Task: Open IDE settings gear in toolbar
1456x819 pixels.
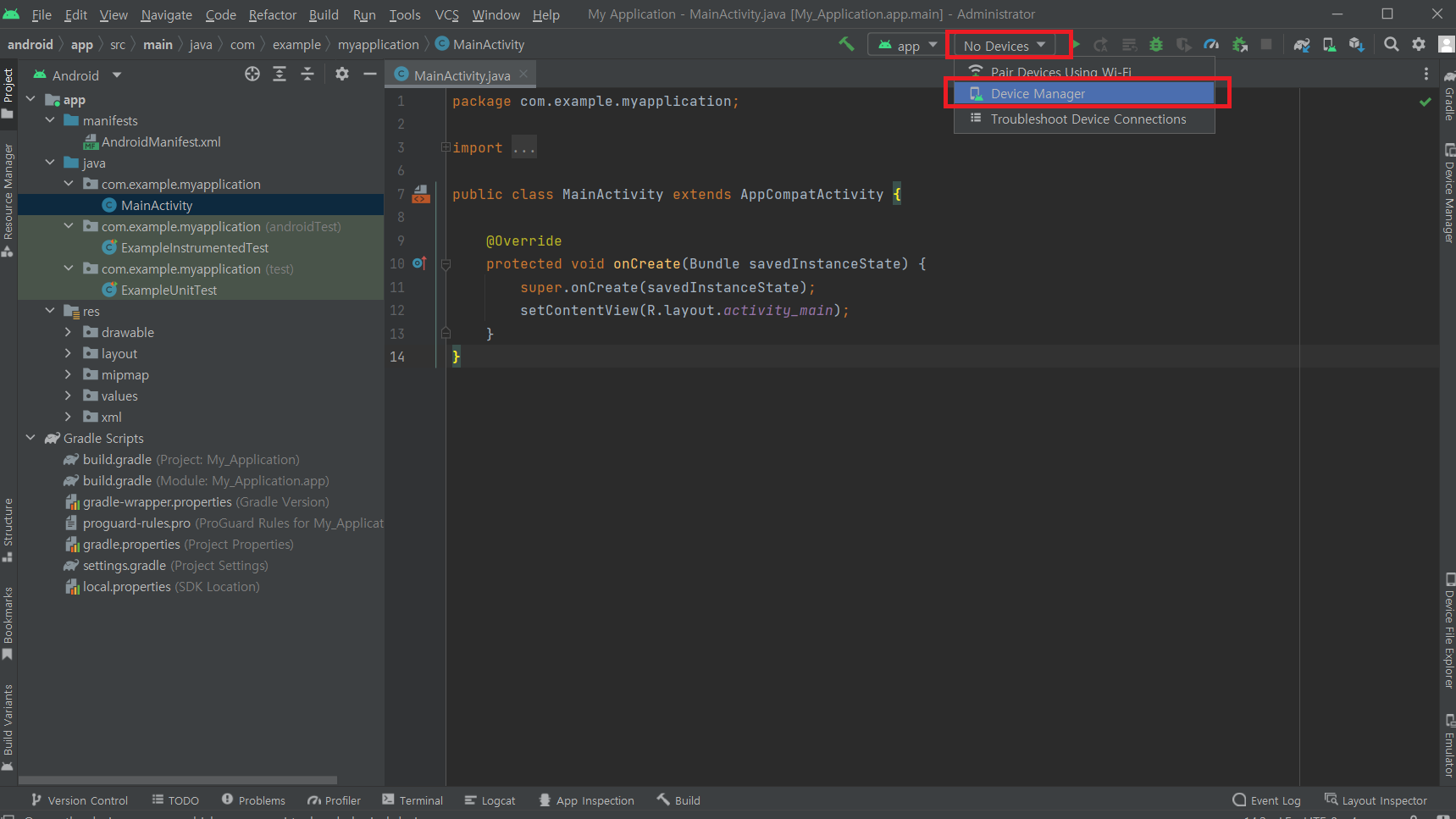Action: point(1419,44)
